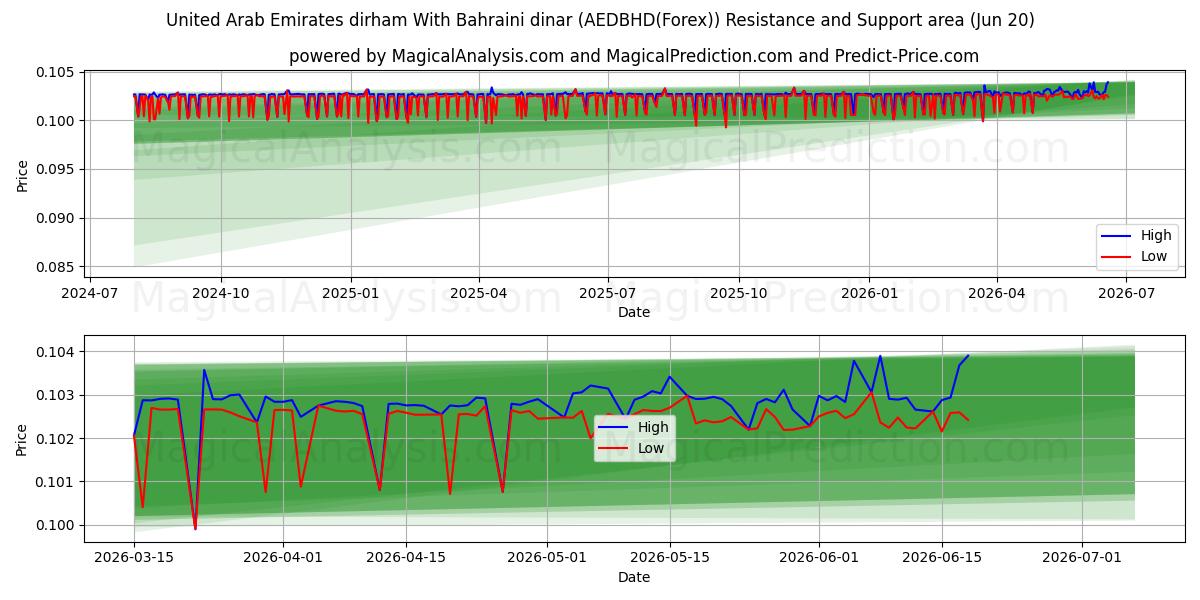Click the '2024-07' date tick label

click(91, 294)
